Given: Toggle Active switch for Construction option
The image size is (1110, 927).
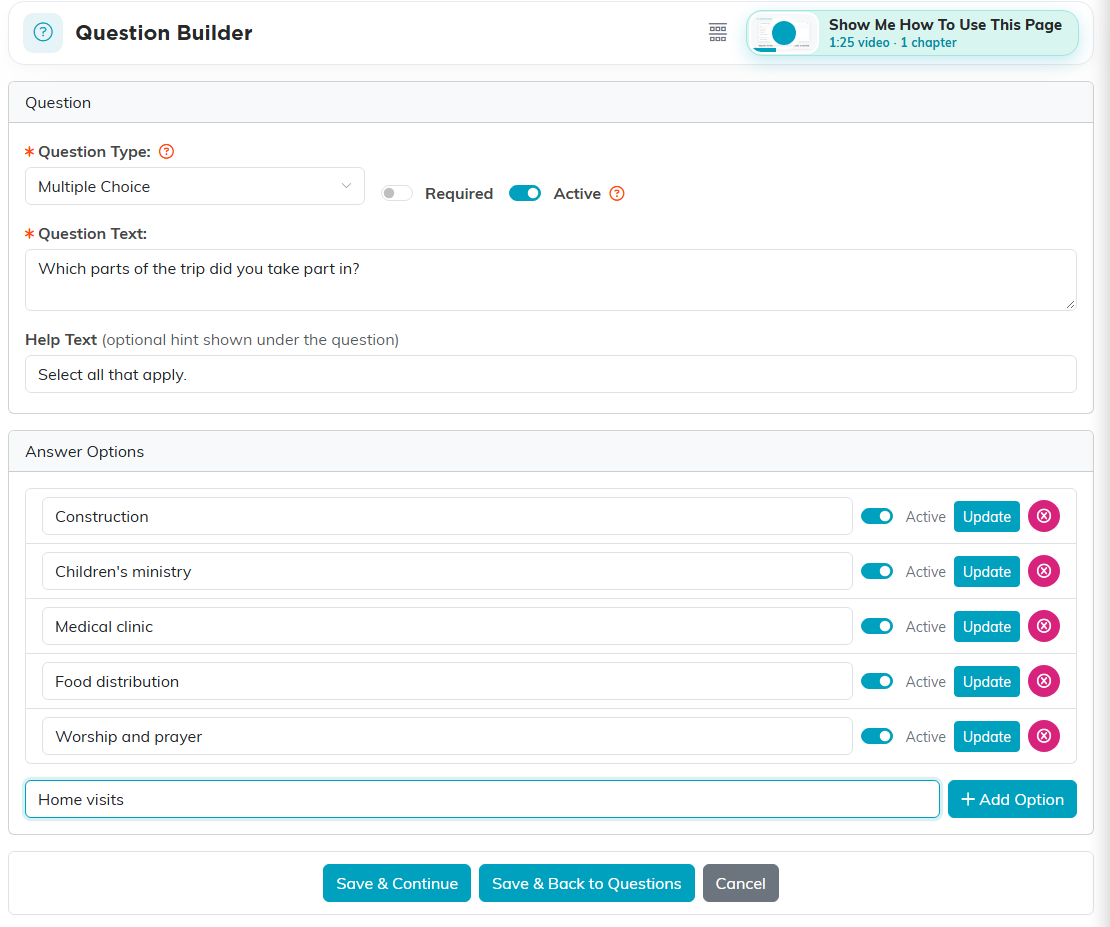Looking at the screenshot, I should 877,516.
